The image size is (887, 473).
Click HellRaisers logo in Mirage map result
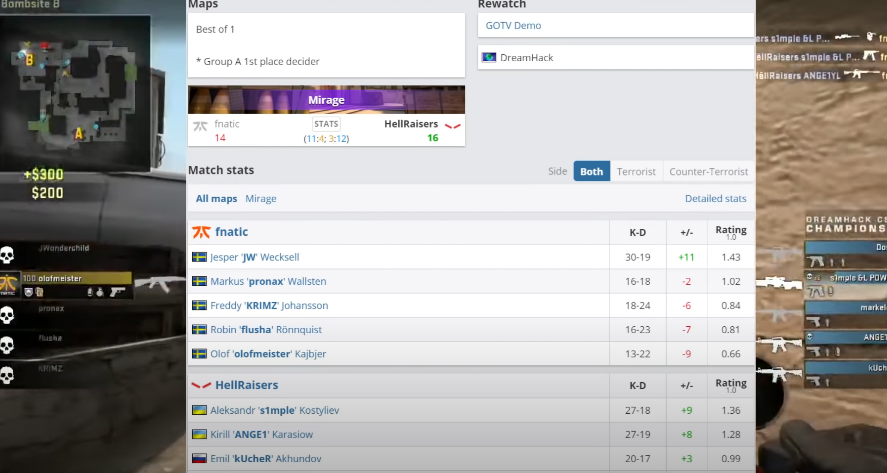tap(453, 125)
